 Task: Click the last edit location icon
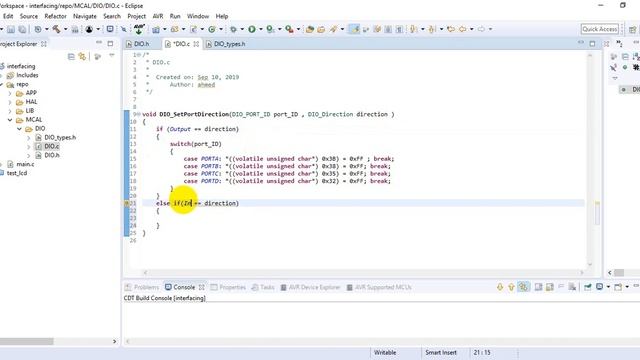[x=451, y=29]
